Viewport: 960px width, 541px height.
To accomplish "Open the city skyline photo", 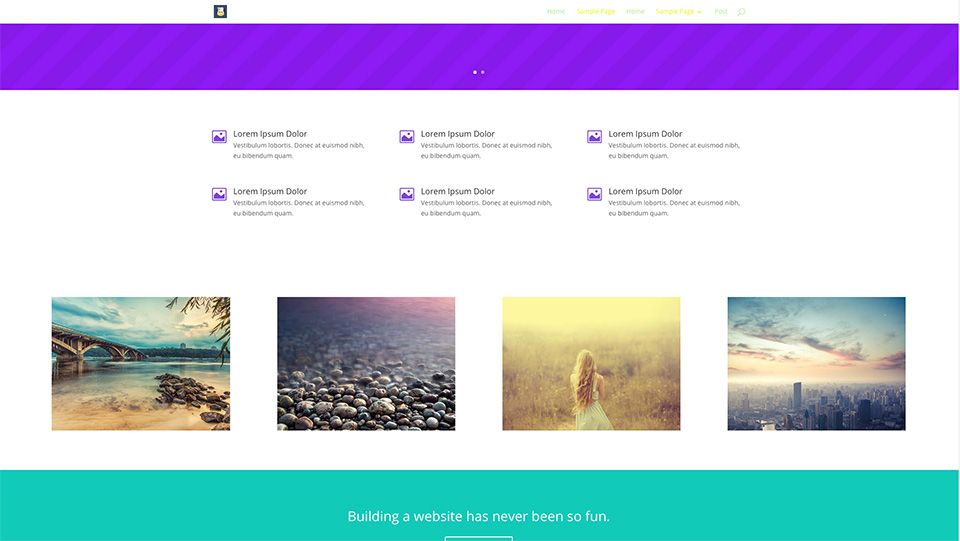I will [x=816, y=364].
